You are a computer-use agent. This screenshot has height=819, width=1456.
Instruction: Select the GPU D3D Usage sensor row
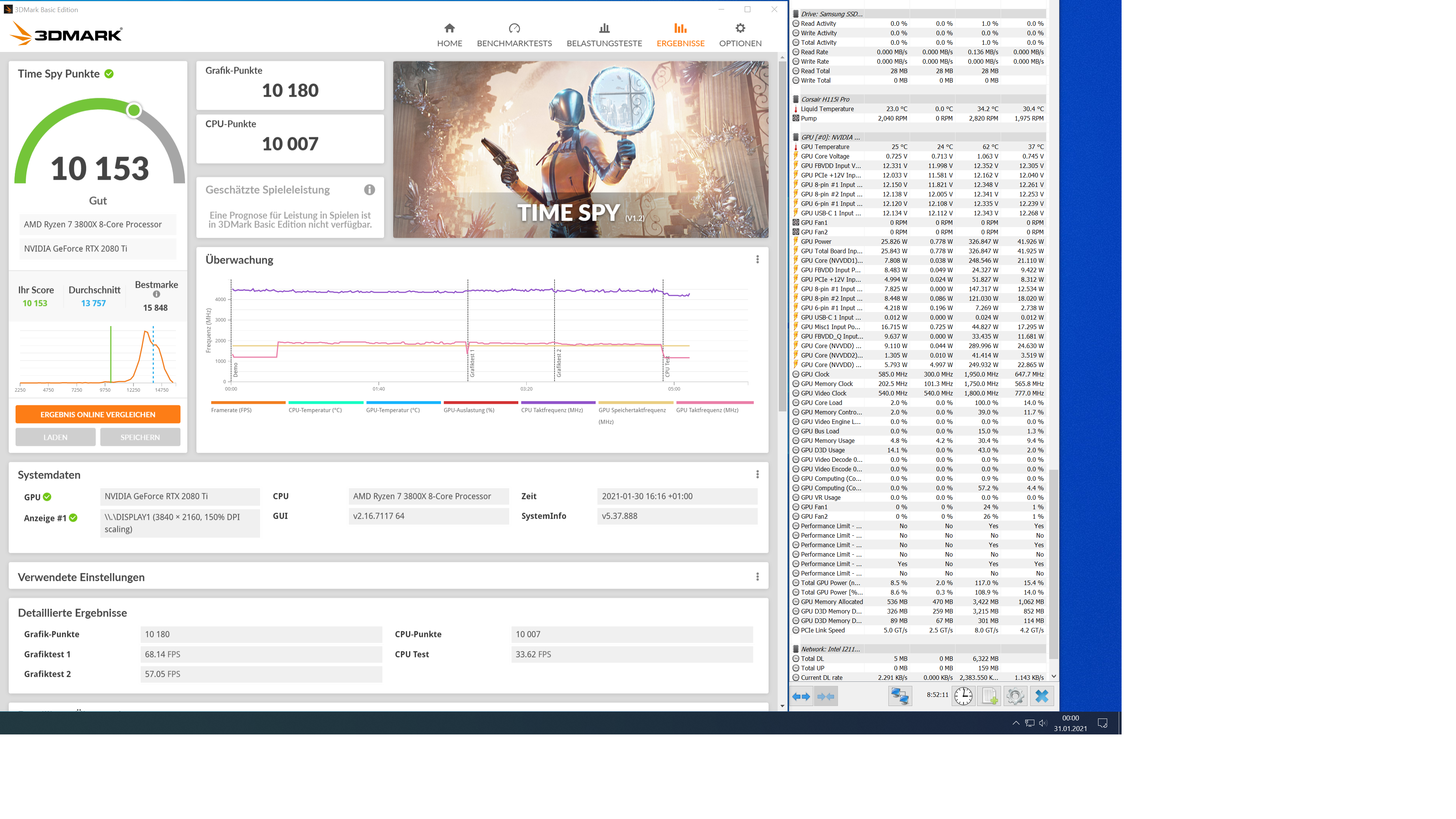918,450
